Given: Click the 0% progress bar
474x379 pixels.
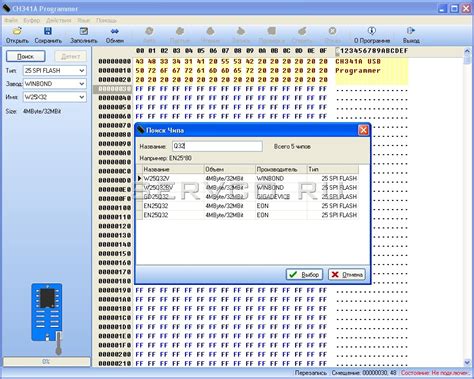Looking at the screenshot, I should point(47,361).
